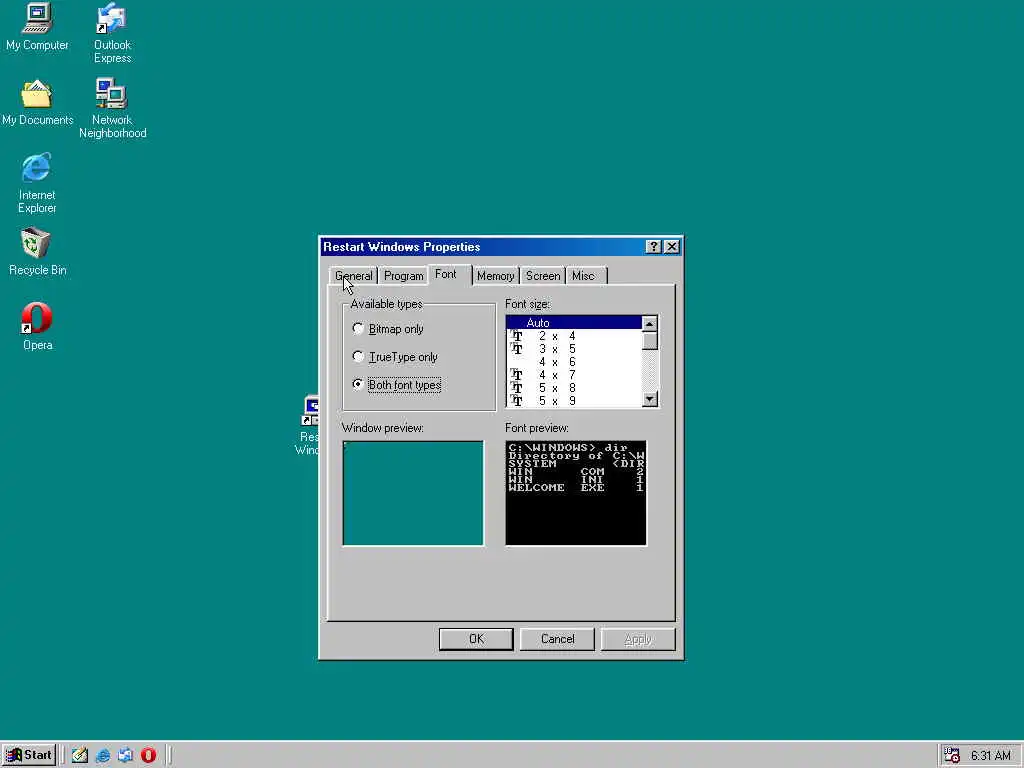Click the Window preview pane

pyautogui.click(x=413, y=493)
